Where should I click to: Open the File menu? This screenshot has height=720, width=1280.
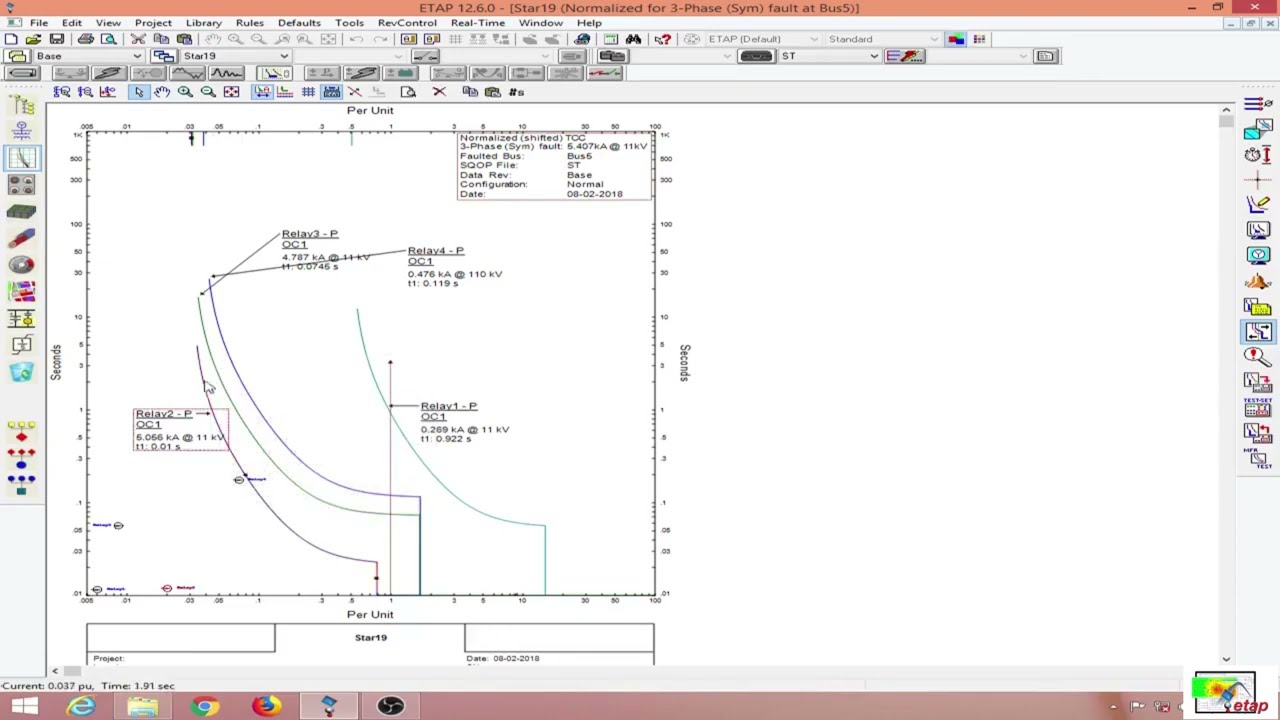(38, 22)
